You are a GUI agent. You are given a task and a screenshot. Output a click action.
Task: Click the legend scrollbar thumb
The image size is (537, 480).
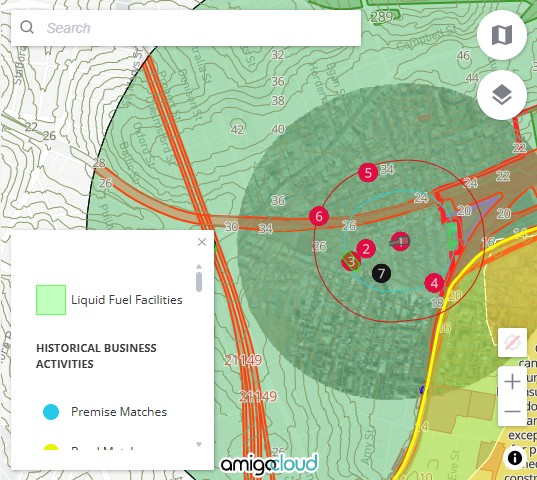[199, 282]
